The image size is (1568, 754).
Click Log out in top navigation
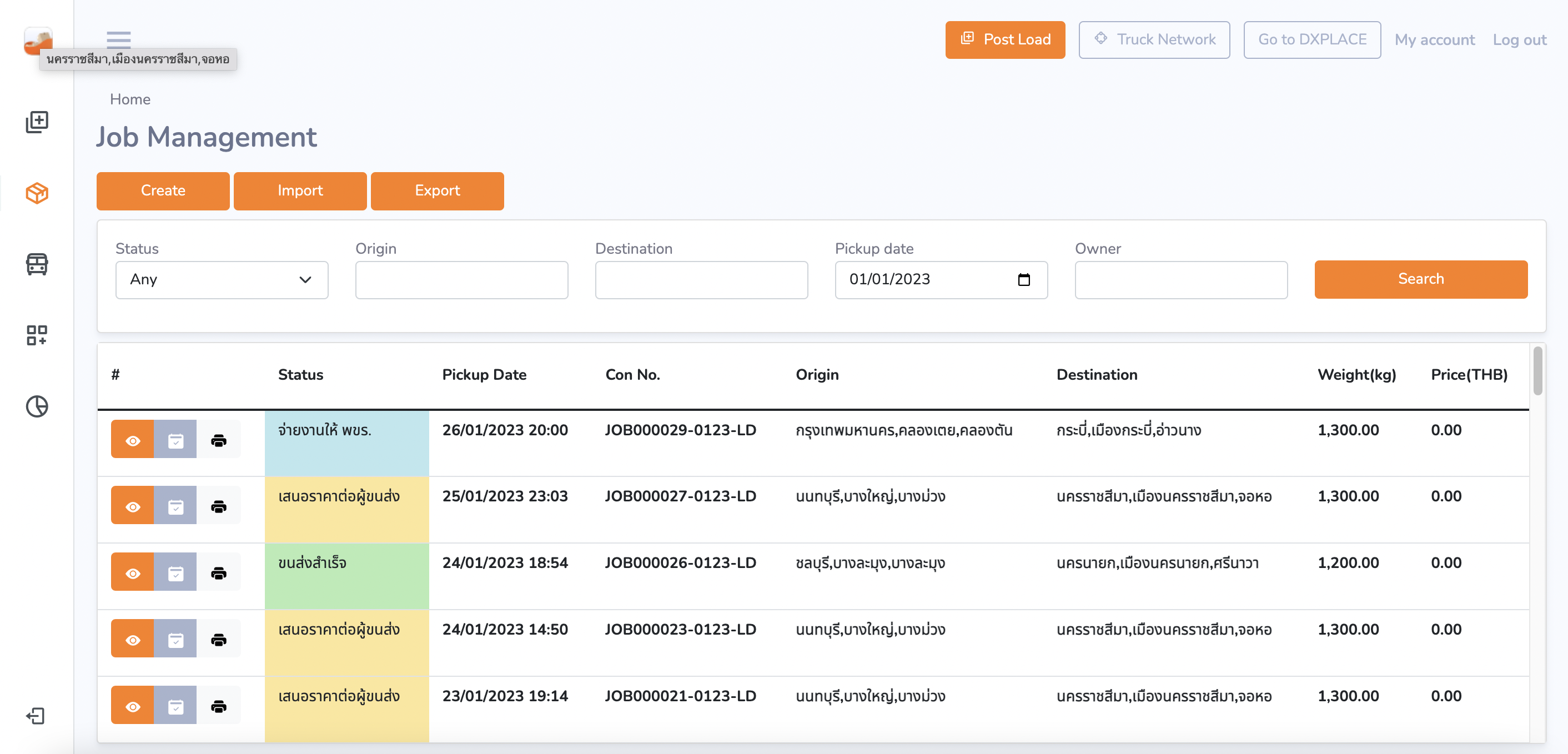pyautogui.click(x=1519, y=39)
